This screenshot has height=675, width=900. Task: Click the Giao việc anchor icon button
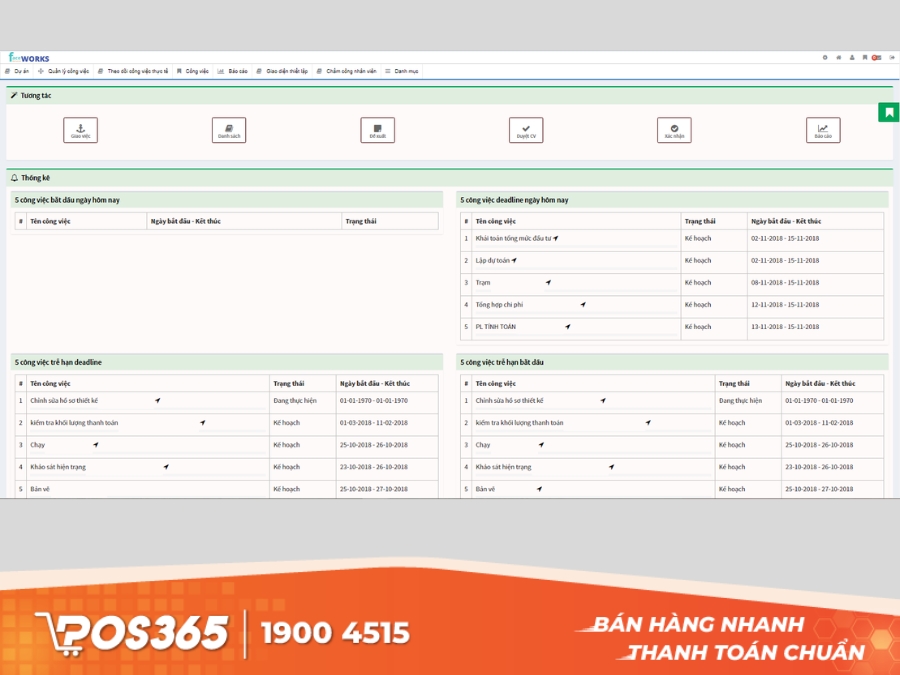pyautogui.click(x=80, y=130)
